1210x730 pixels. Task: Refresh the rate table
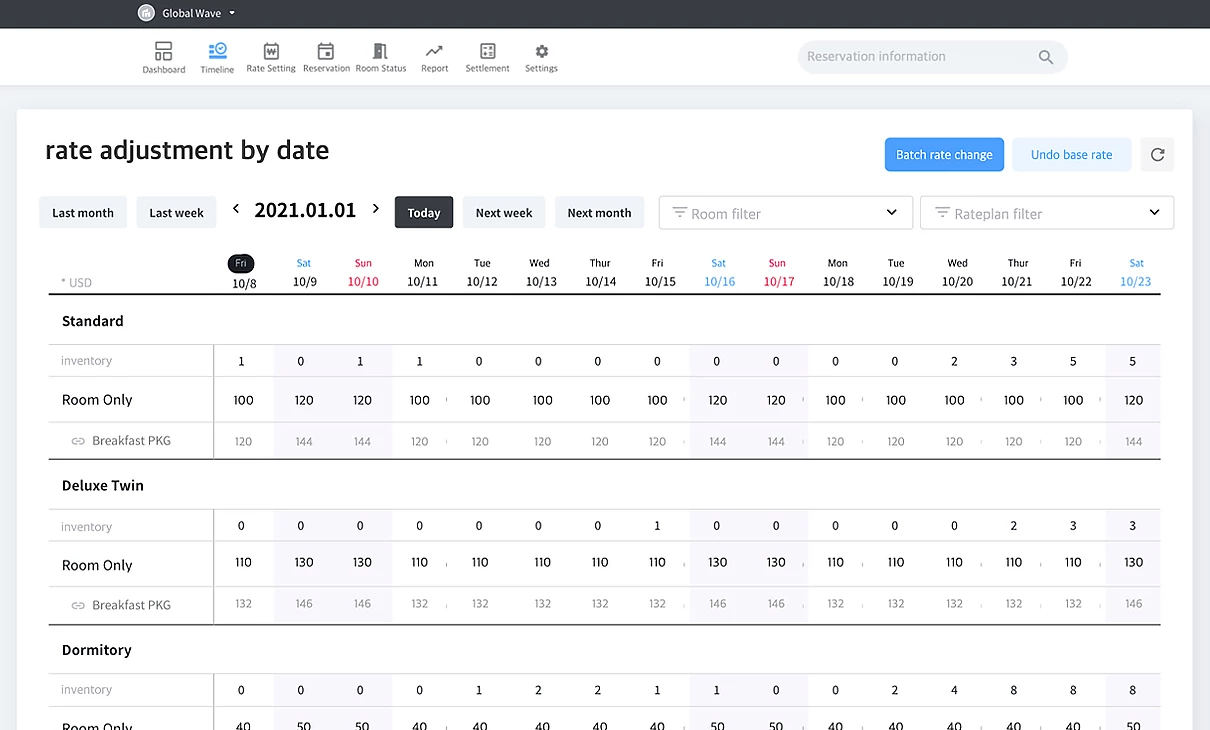[x=1157, y=154]
